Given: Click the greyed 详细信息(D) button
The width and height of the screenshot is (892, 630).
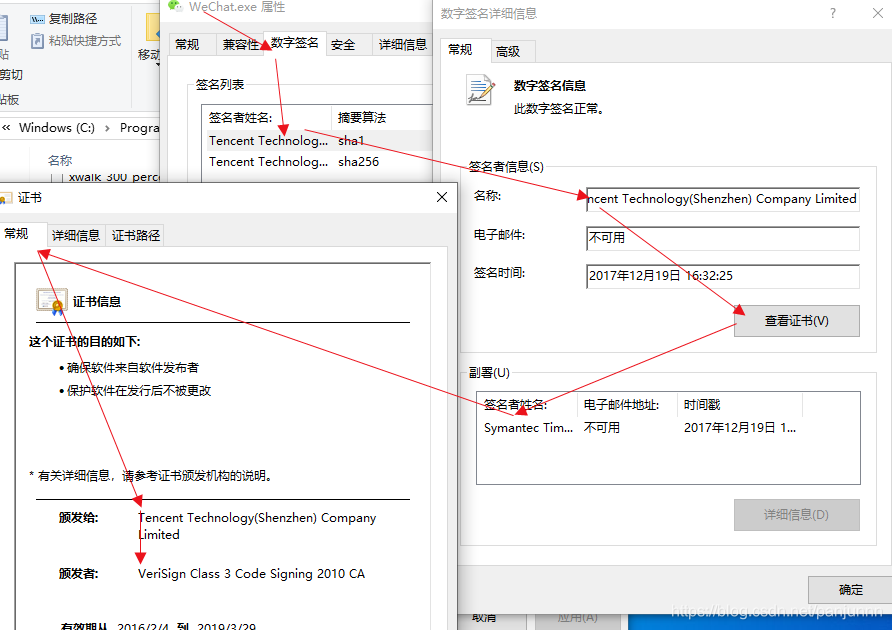Looking at the screenshot, I should (x=796, y=515).
